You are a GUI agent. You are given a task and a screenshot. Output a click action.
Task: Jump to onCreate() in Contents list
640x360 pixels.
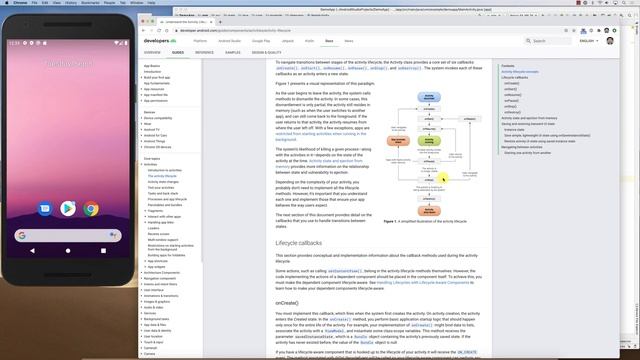512,83
